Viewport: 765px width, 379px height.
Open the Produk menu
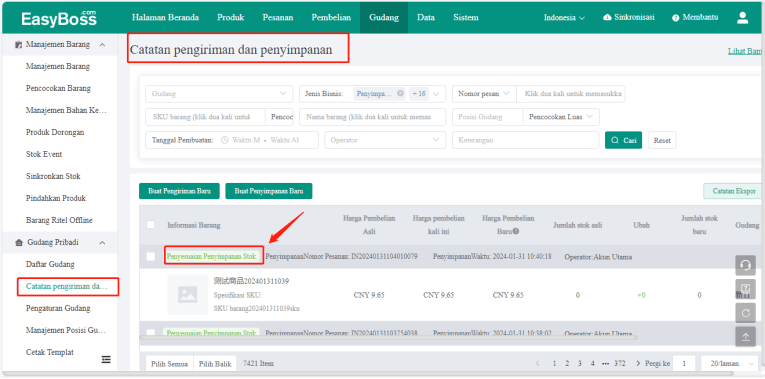(231, 18)
